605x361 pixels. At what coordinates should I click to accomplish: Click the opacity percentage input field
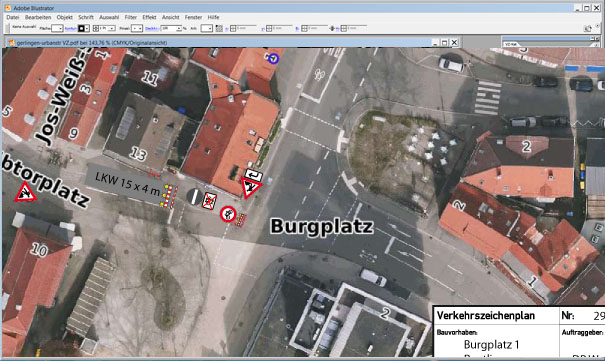tap(168, 29)
